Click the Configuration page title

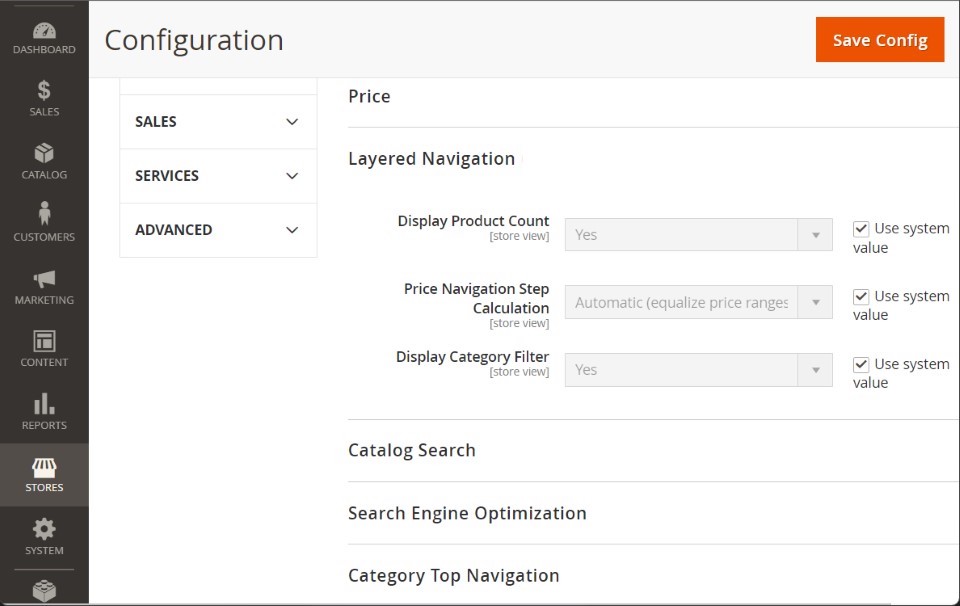tap(194, 40)
